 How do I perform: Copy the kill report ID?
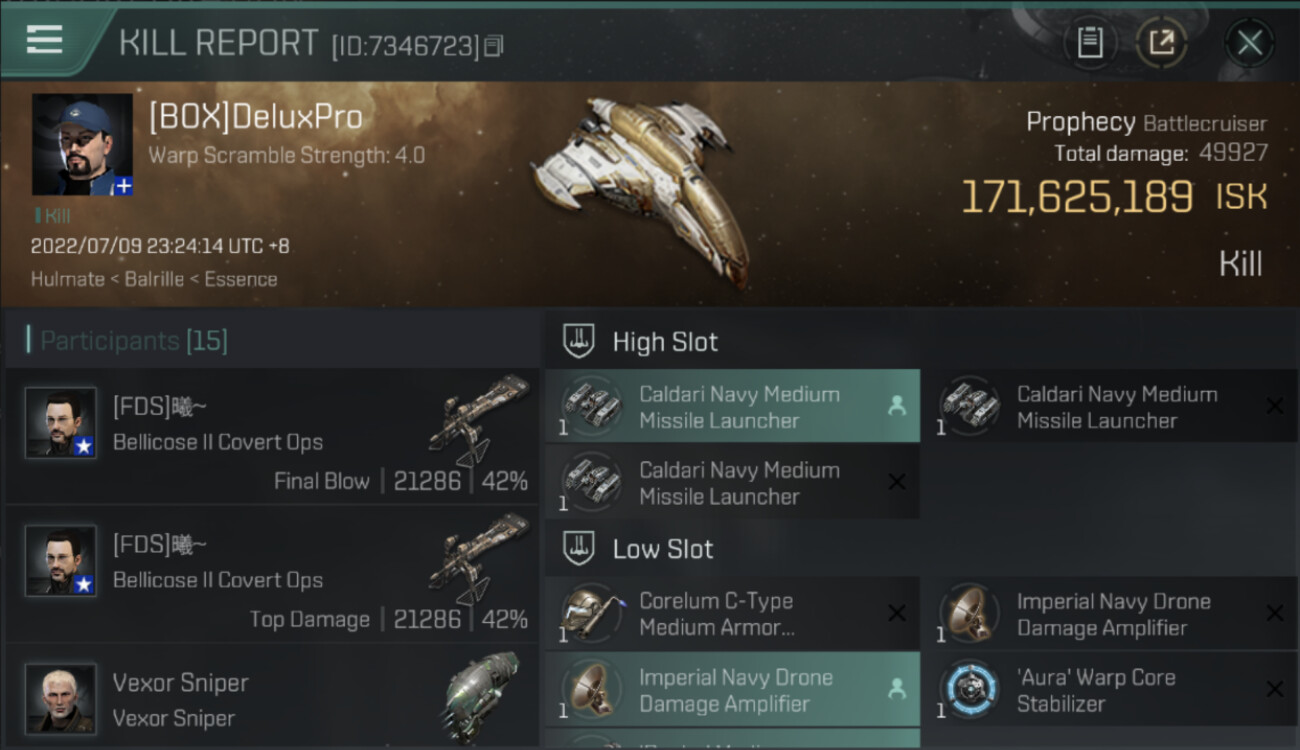tap(494, 46)
